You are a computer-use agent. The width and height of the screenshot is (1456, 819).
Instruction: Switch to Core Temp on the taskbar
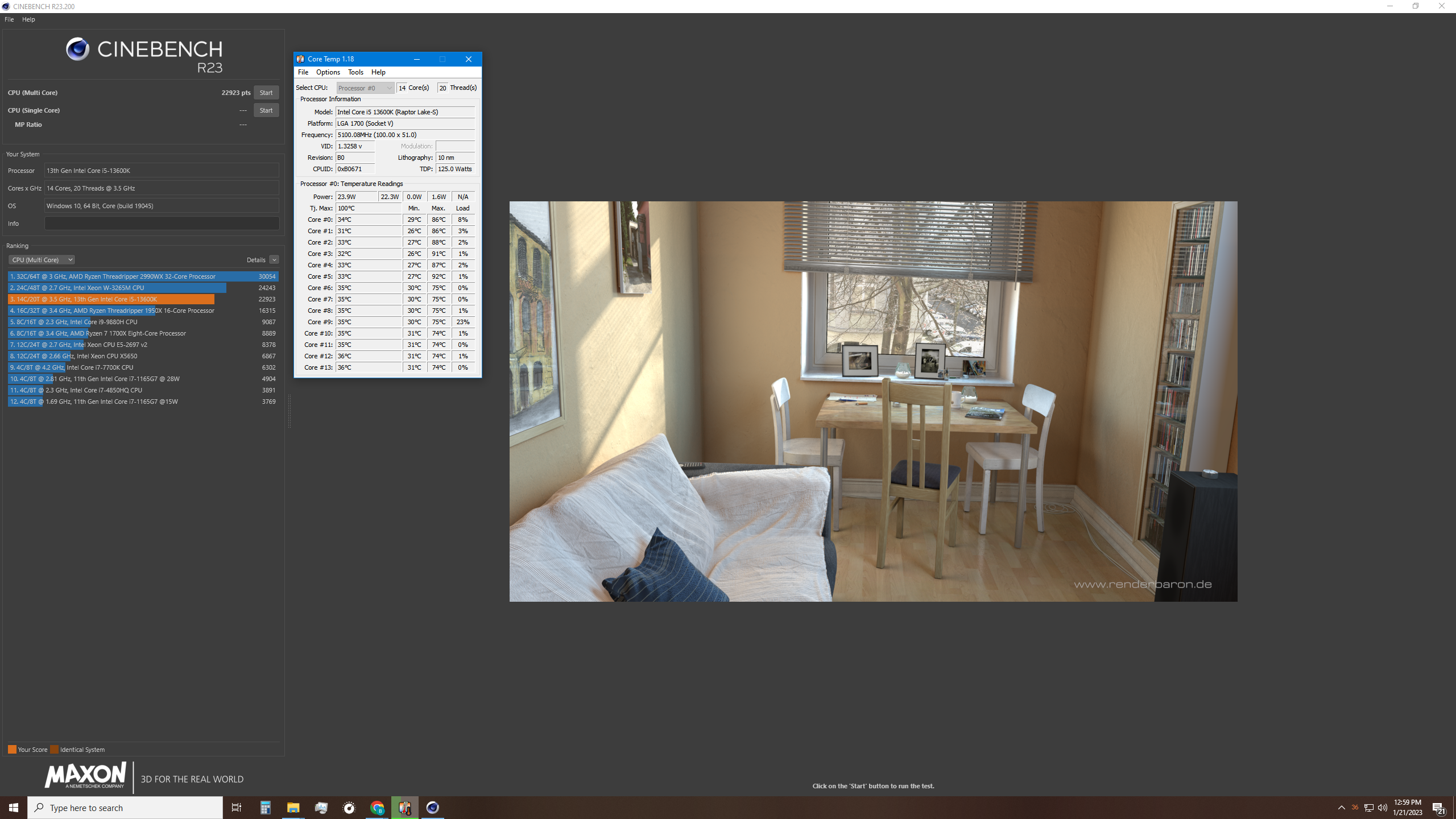405,808
